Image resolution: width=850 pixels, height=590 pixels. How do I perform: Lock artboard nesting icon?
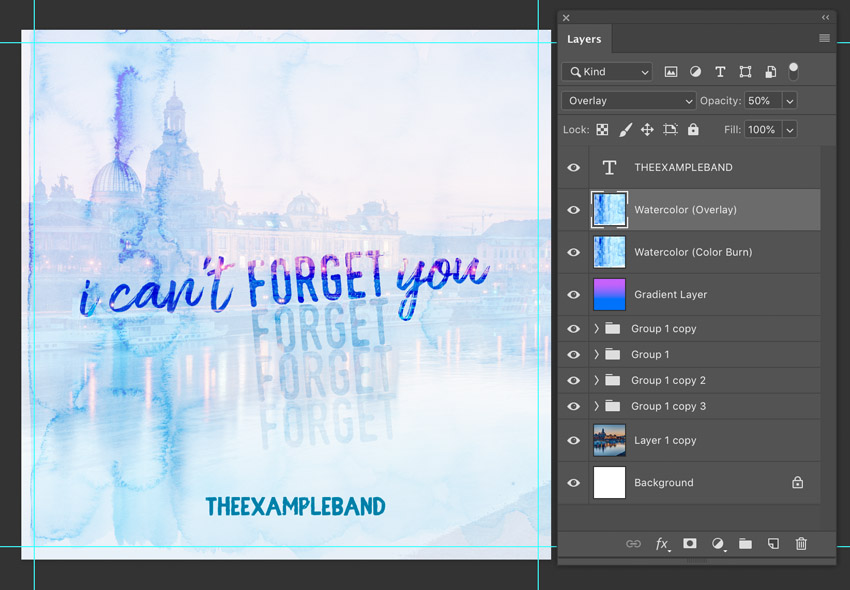pyautogui.click(x=670, y=130)
